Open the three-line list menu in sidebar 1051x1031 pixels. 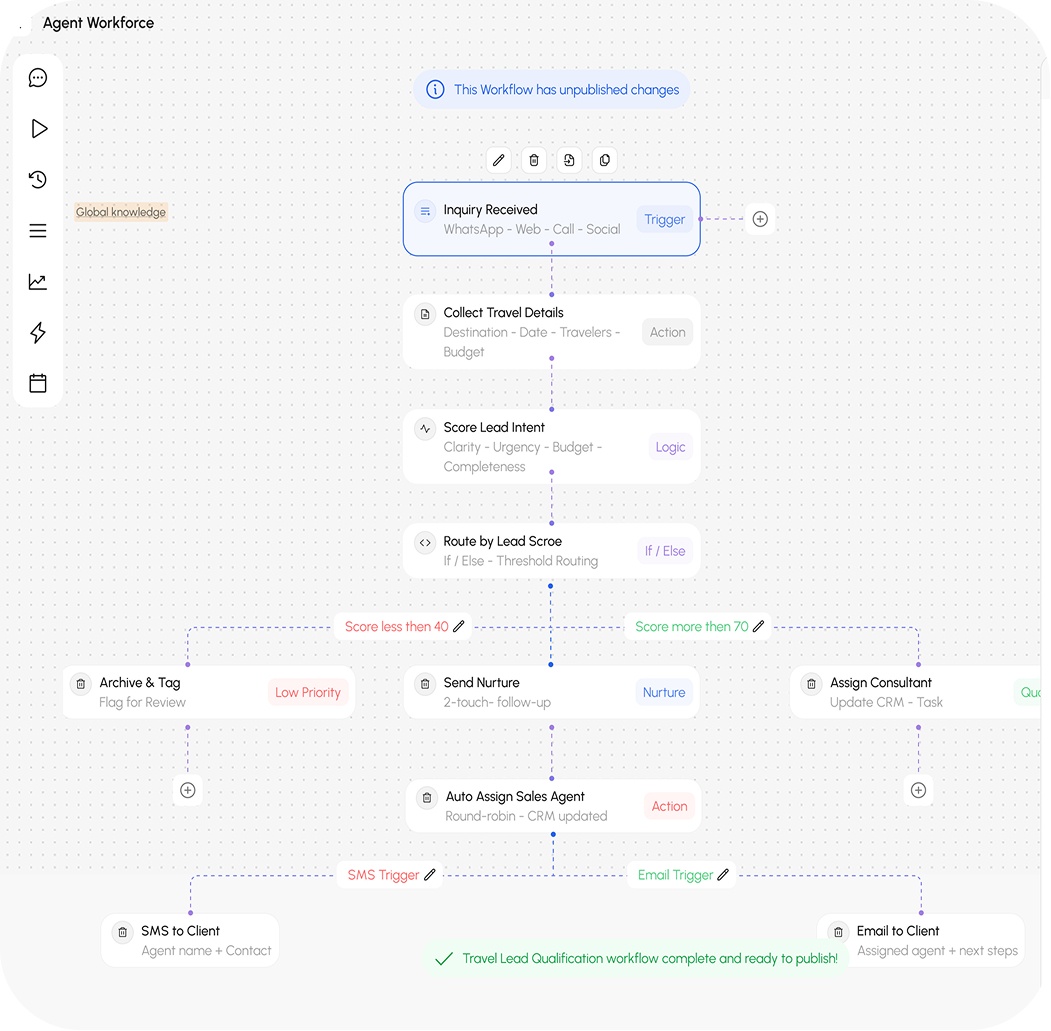38,231
